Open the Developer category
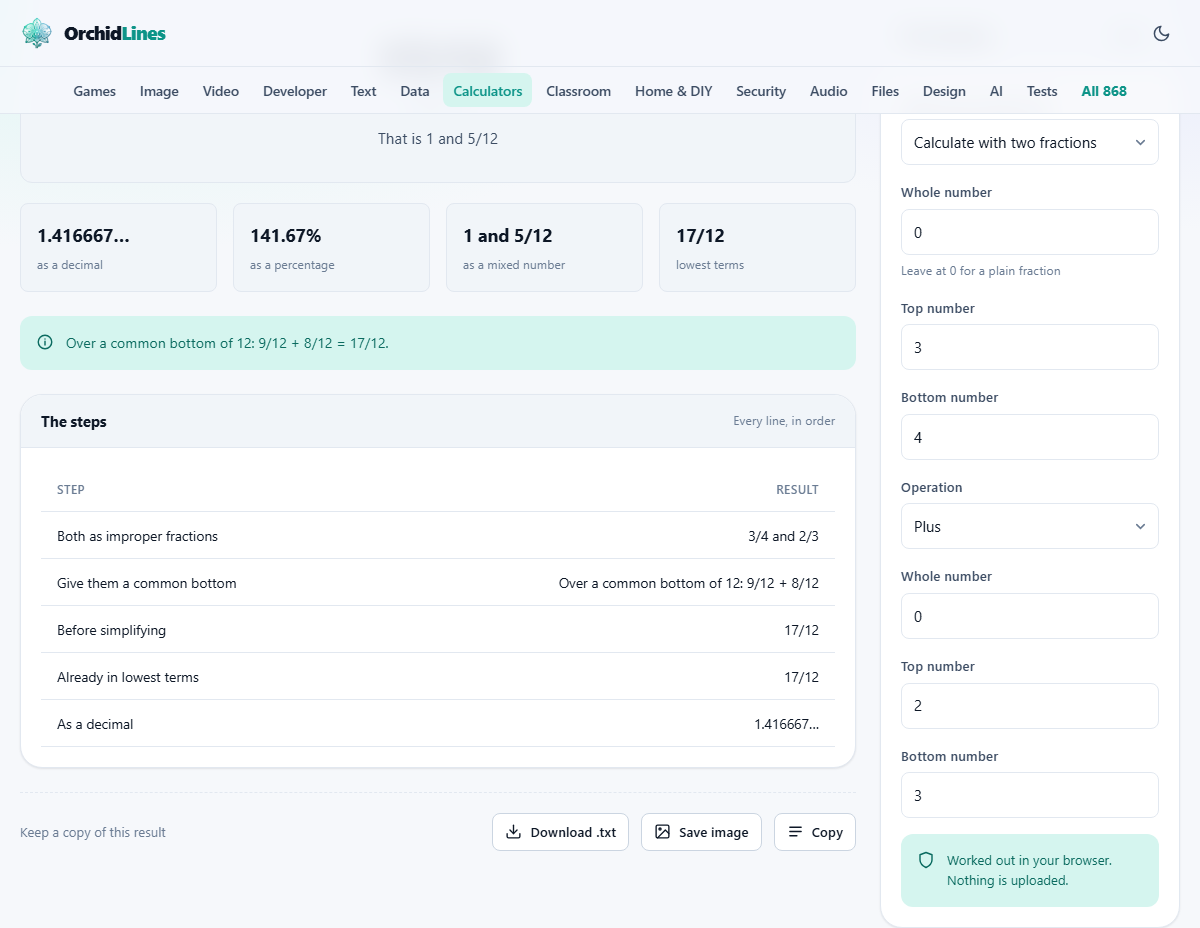The image size is (1200, 928). coord(295,91)
